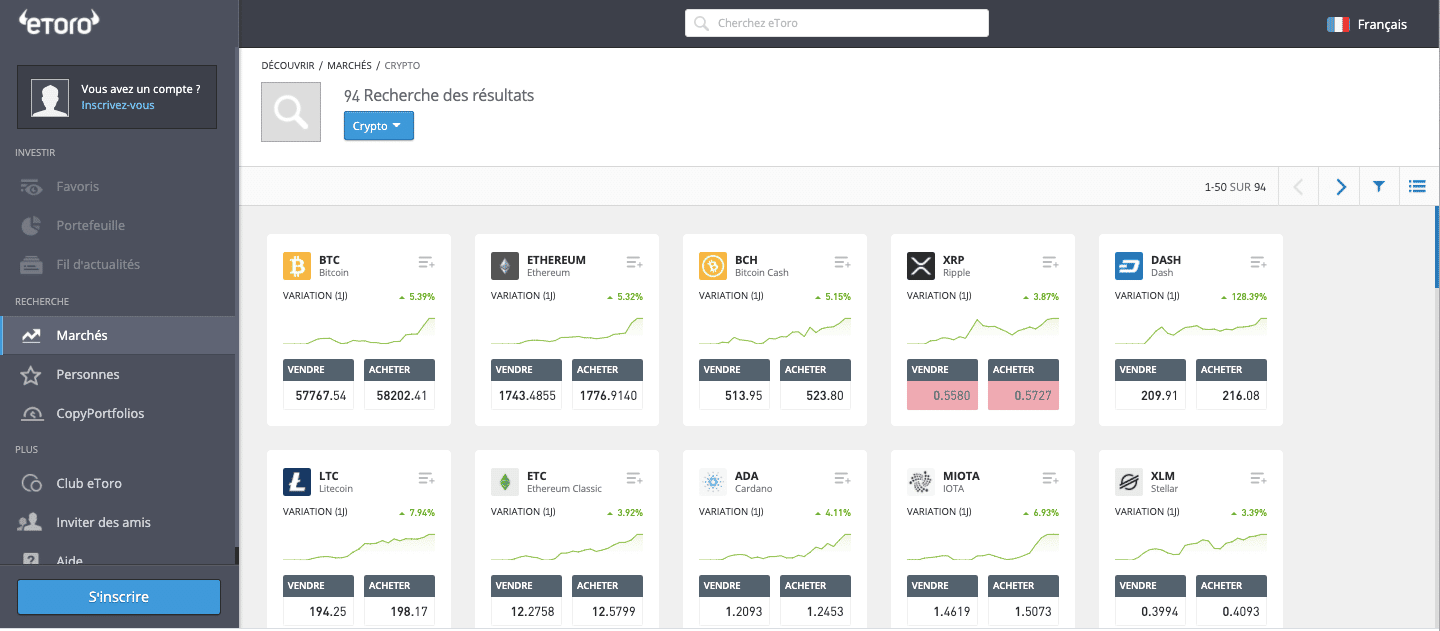
Task: Click XLM Acheter price 0.4093
Action: (x=1231, y=612)
